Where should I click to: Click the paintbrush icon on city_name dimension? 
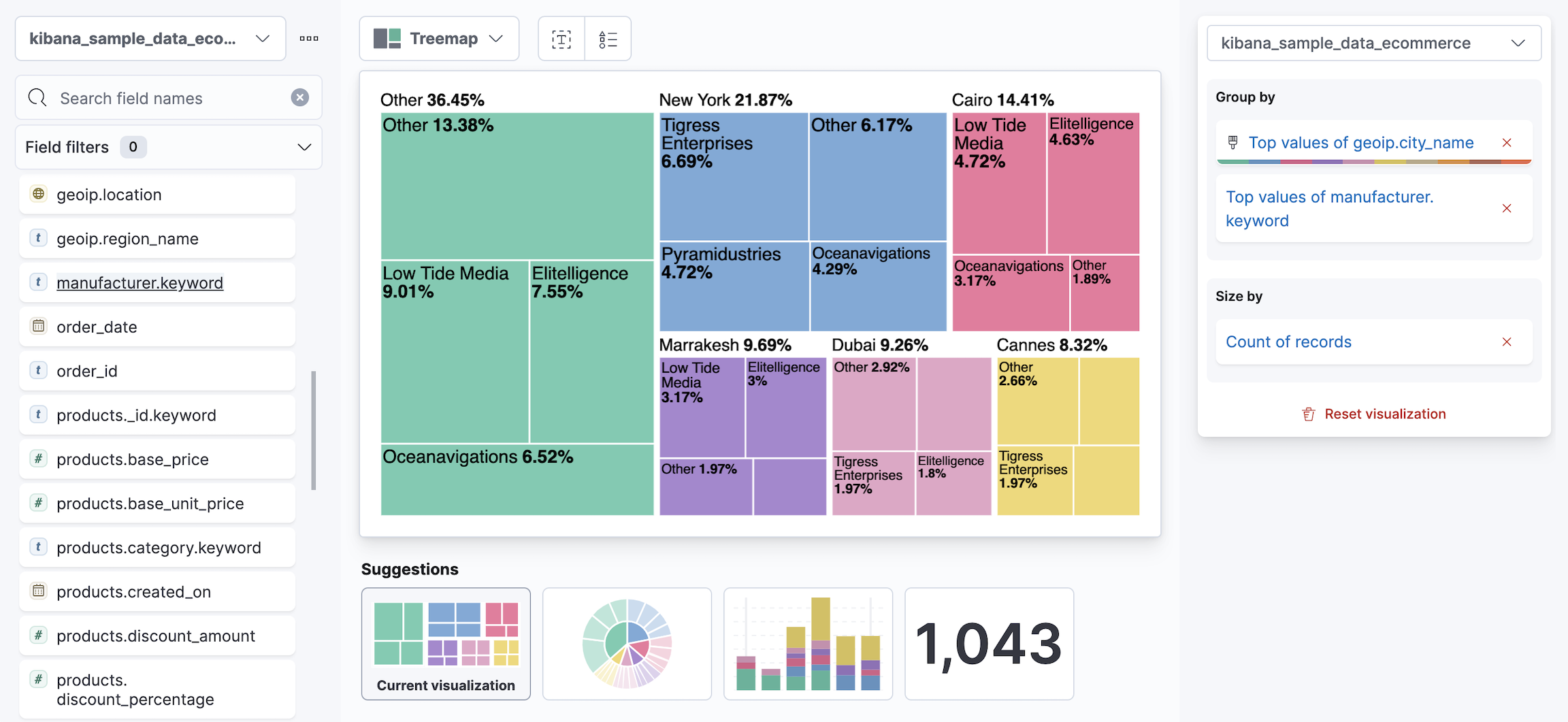point(1232,142)
